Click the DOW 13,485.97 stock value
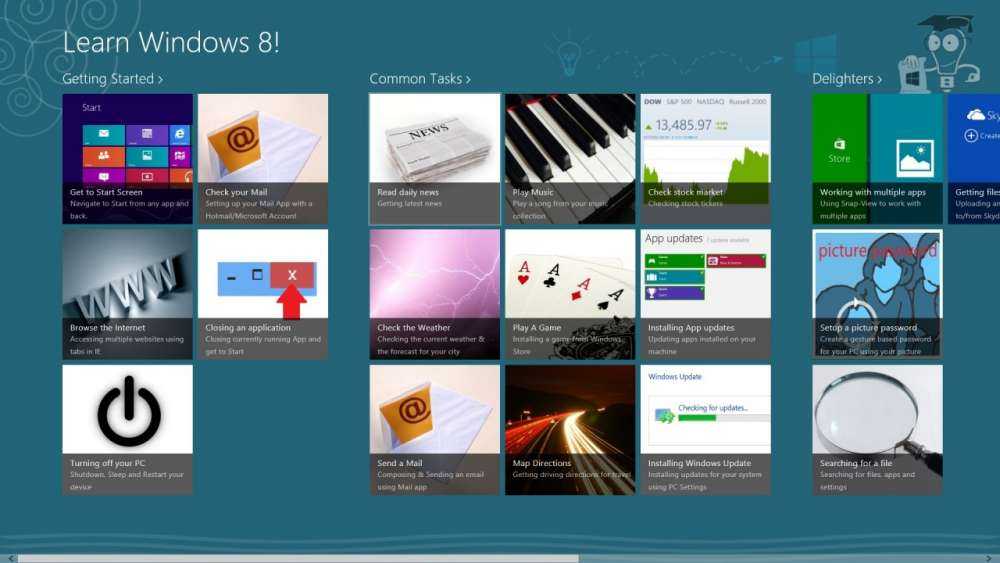 pyautogui.click(x=683, y=125)
